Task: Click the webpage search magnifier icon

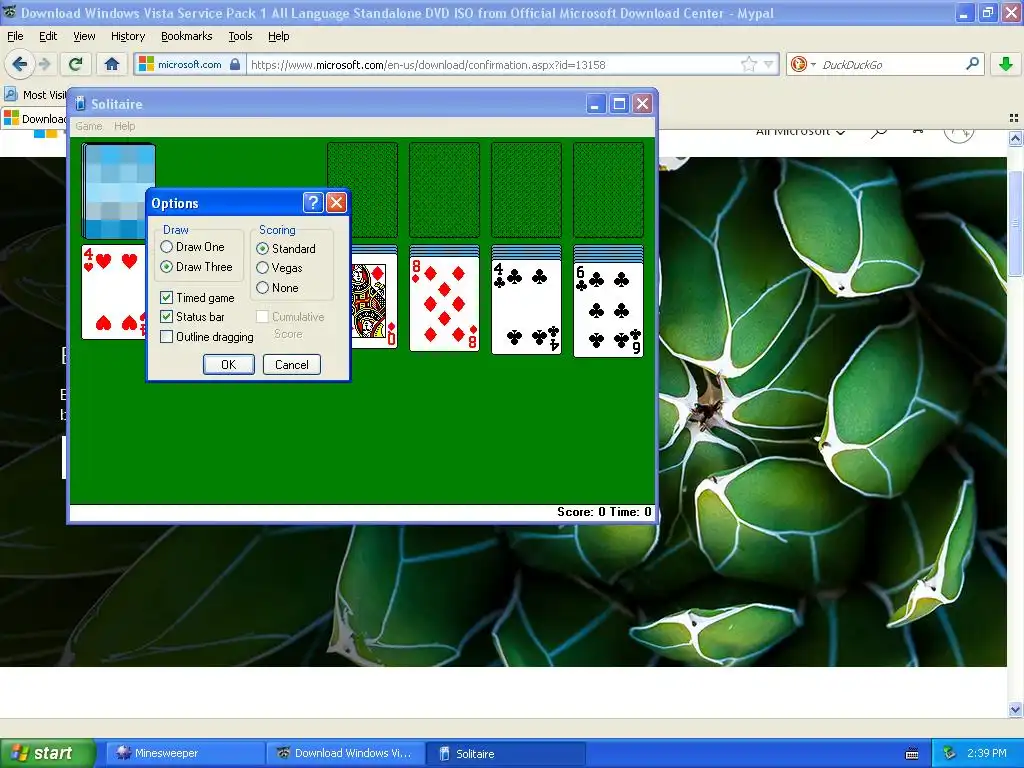Action: tap(879, 133)
